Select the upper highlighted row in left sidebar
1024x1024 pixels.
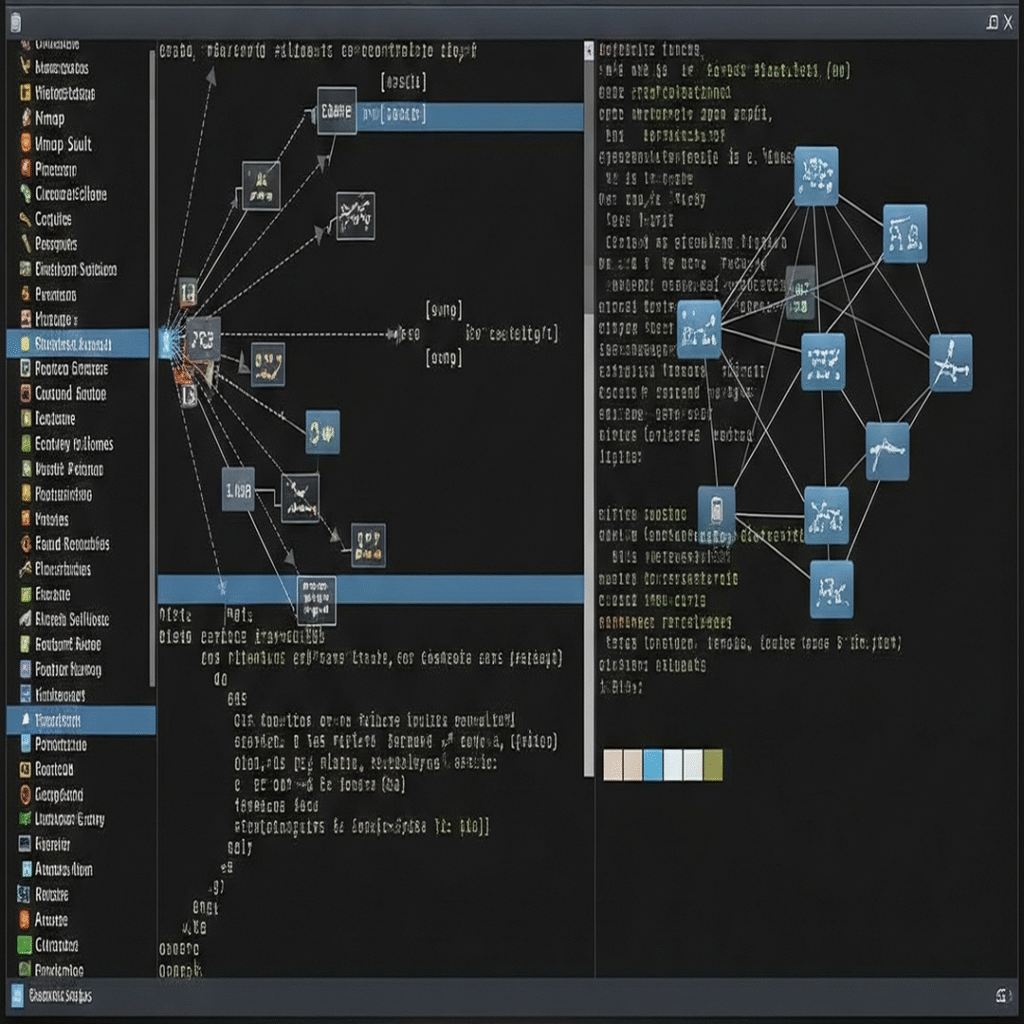[x=78, y=344]
